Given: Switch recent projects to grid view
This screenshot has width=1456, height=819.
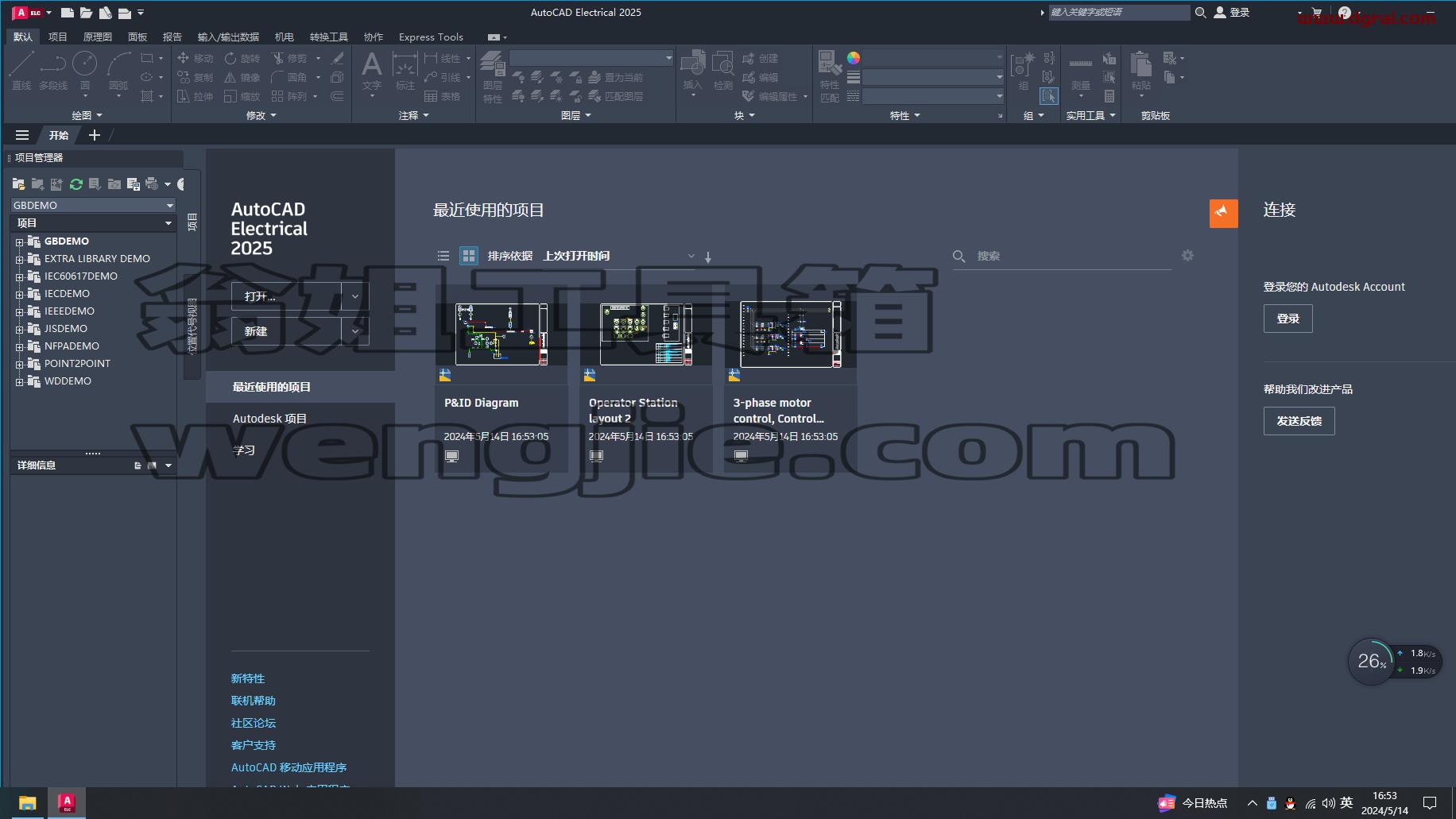Looking at the screenshot, I should tap(469, 256).
